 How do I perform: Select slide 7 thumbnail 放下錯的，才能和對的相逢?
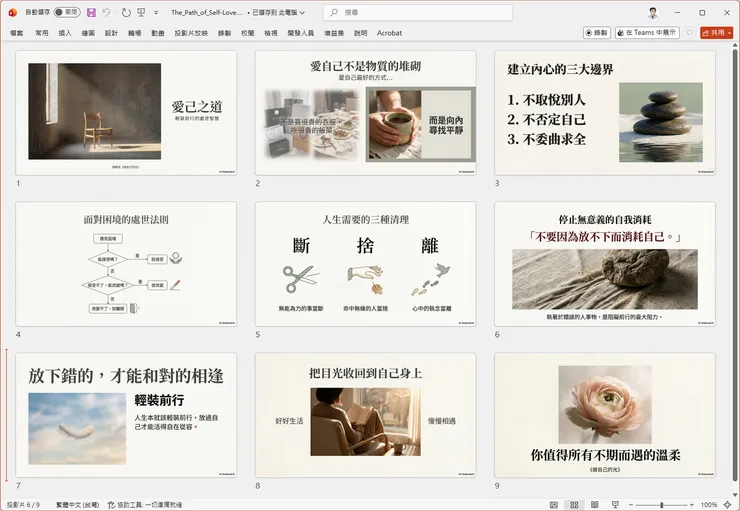coord(126,415)
